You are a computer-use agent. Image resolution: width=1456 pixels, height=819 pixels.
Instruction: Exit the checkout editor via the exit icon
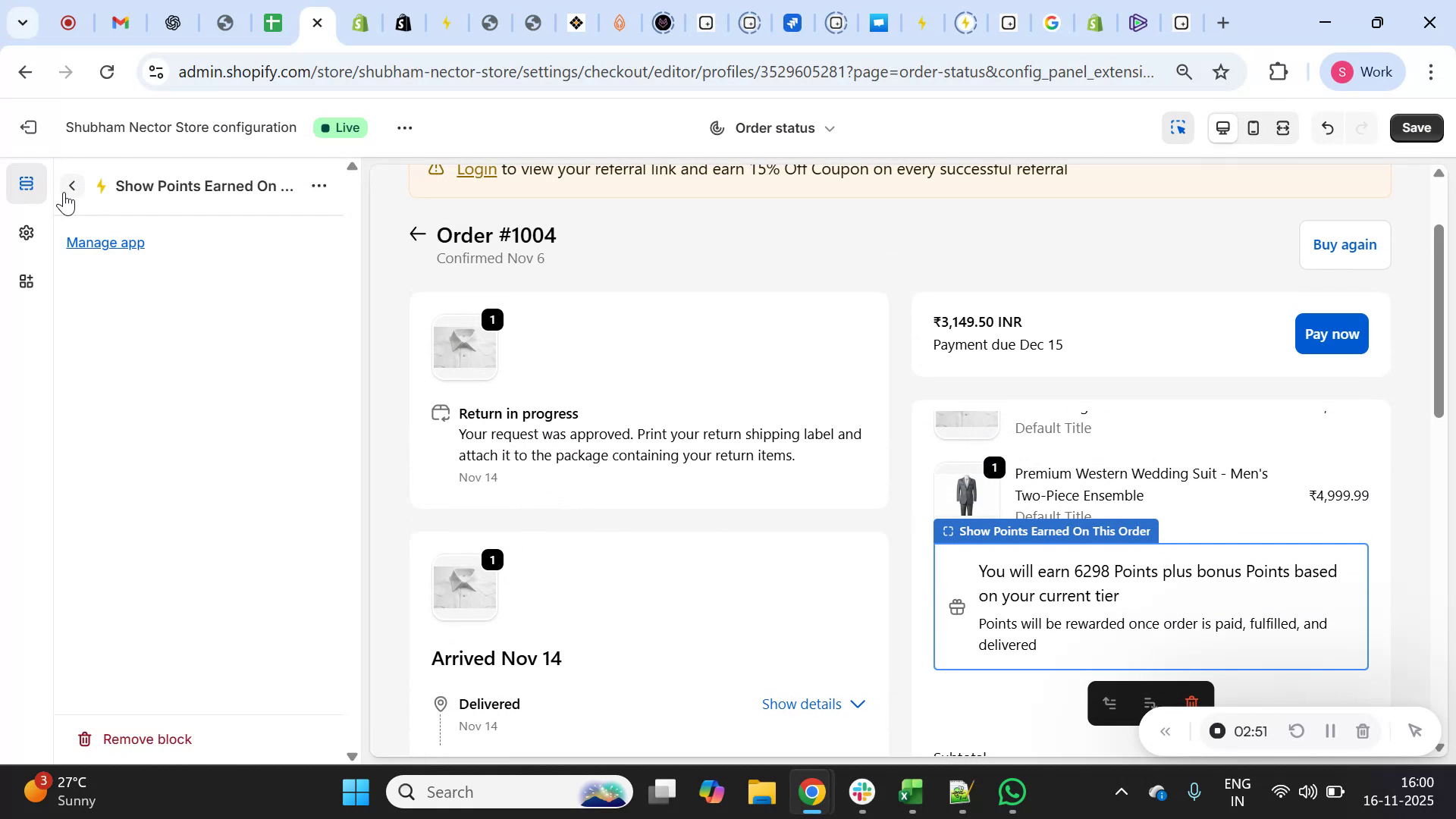point(29,127)
